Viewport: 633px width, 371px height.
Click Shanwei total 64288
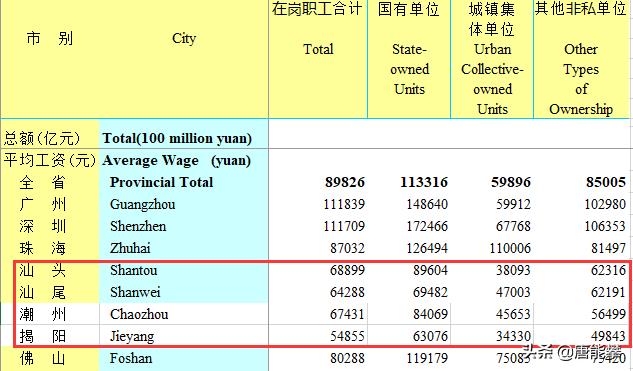pos(347,292)
